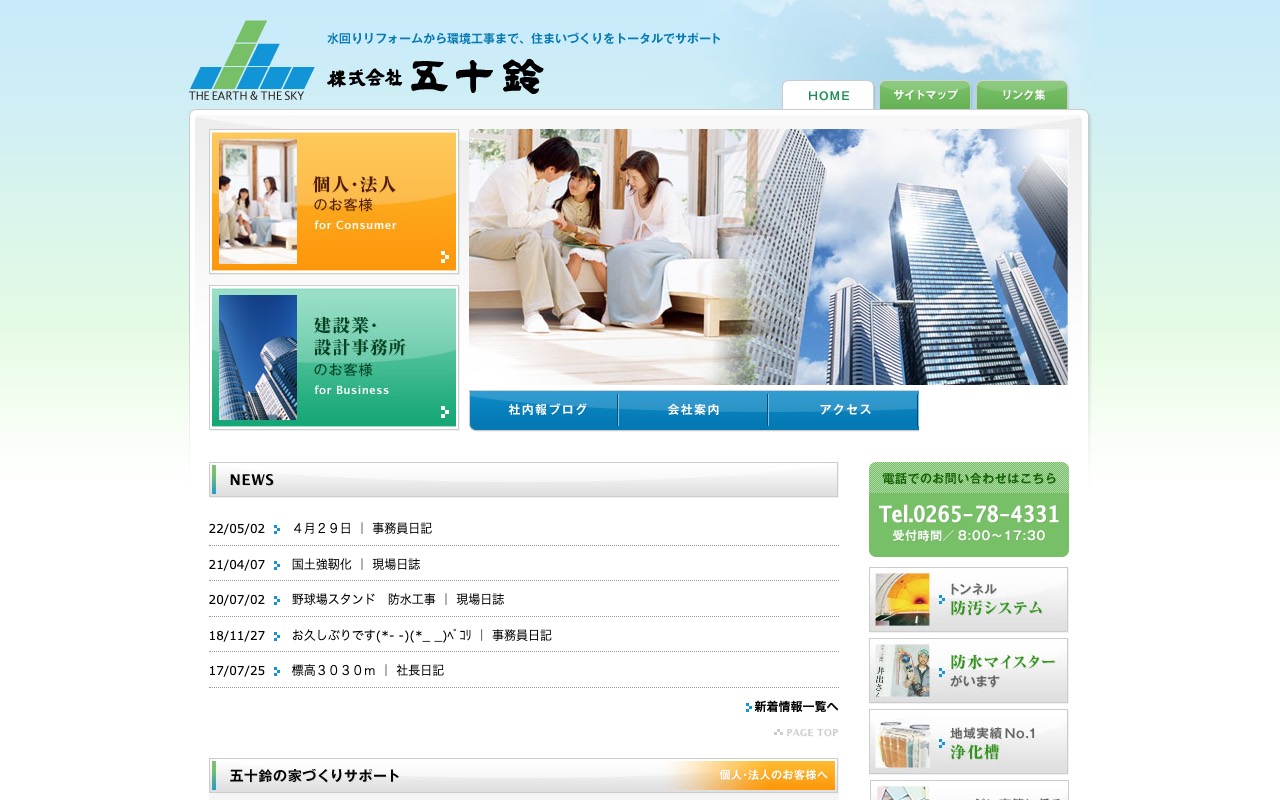This screenshot has width=1280, height=800.
Task: Click 事務員日記 category beside お久しぶりです
Action: [x=522, y=635]
